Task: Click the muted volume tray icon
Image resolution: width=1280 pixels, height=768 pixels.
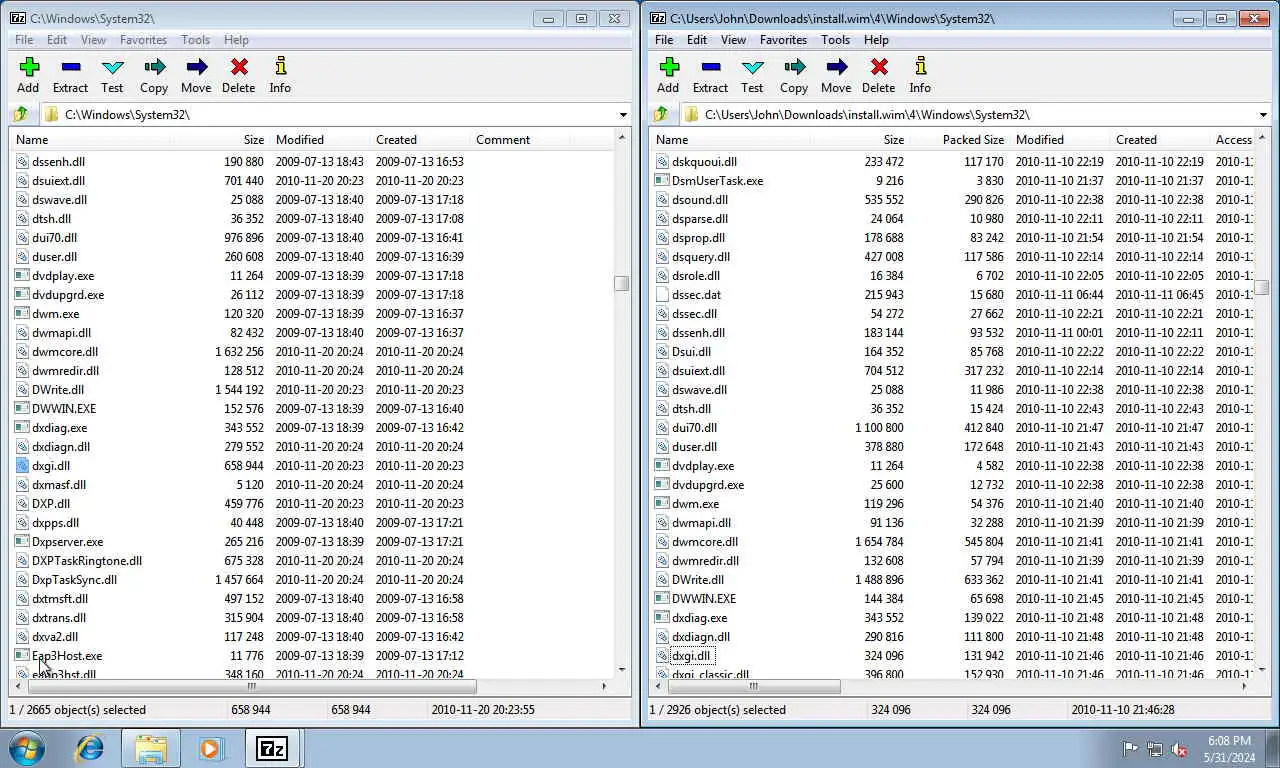Action: pyautogui.click(x=1179, y=749)
